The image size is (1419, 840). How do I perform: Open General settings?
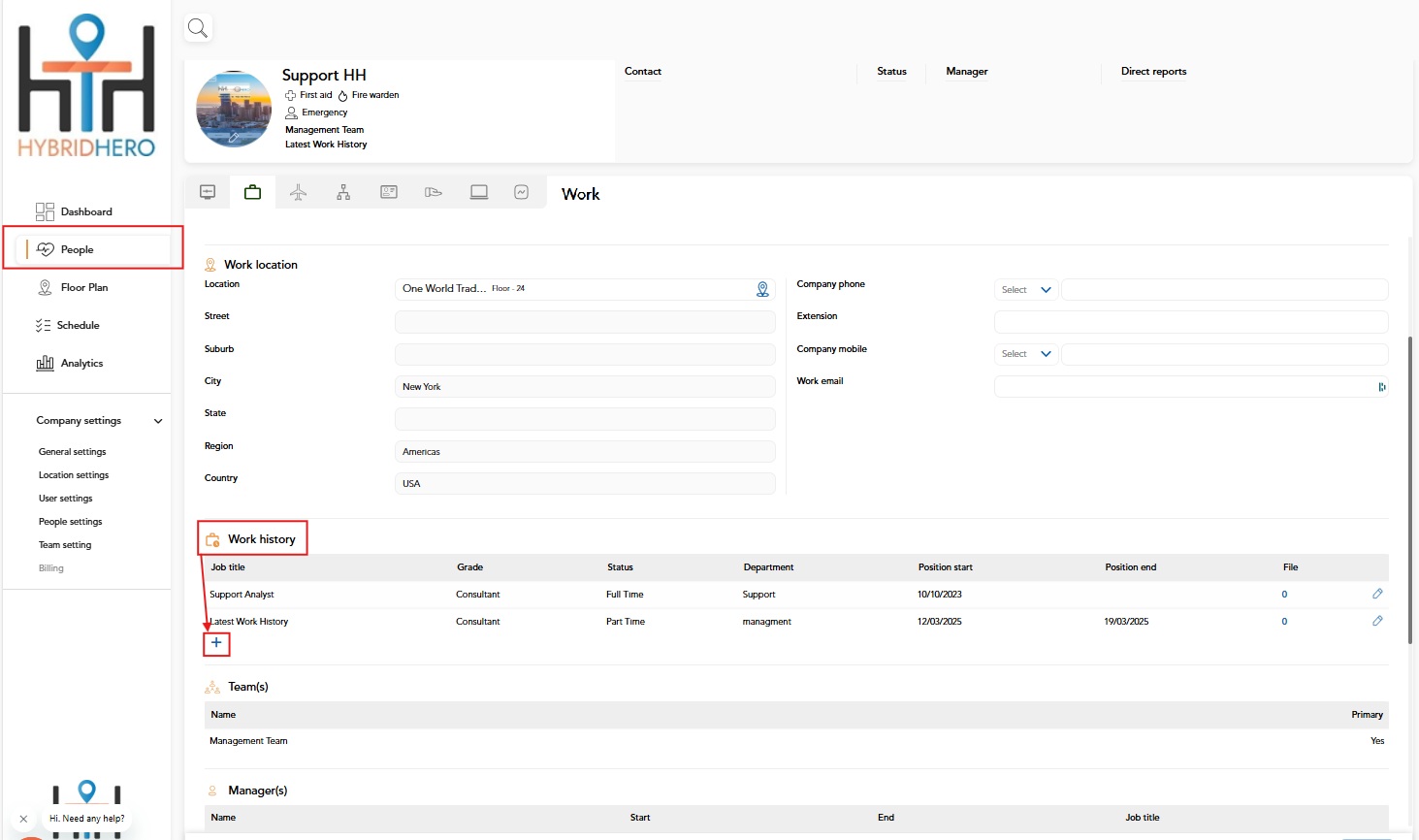click(x=73, y=452)
